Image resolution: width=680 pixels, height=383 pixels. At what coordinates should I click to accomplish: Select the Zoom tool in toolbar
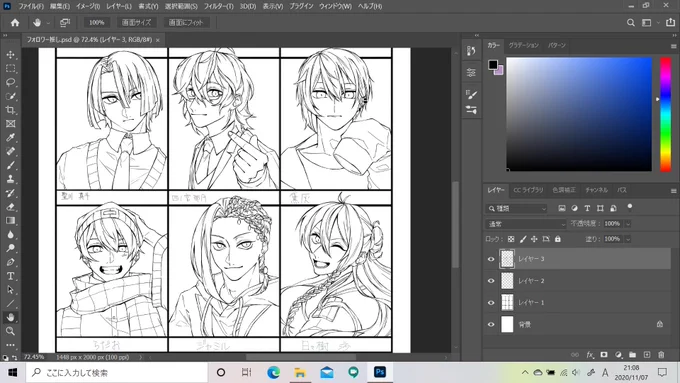coord(10,331)
